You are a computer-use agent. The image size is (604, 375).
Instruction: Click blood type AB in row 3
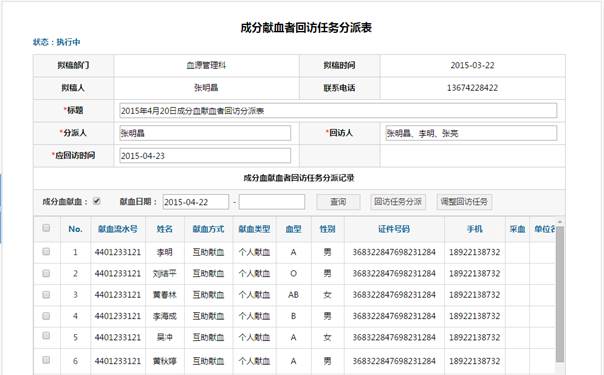pyautogui.click(x=293, y=295)
